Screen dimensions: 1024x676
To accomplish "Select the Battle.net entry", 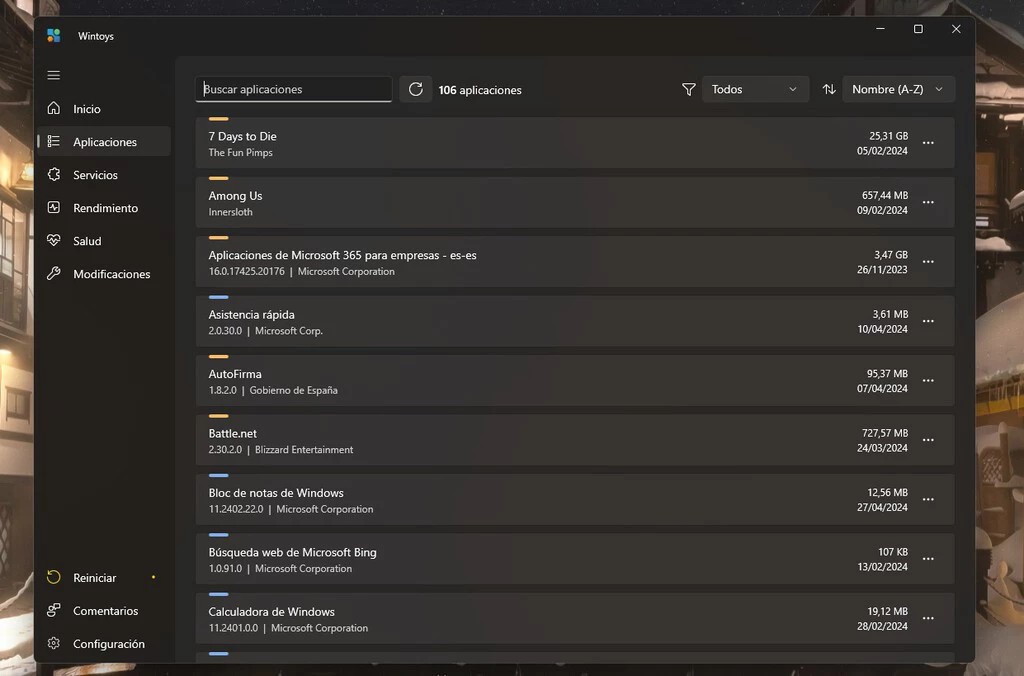I will [x=575, y=440].
